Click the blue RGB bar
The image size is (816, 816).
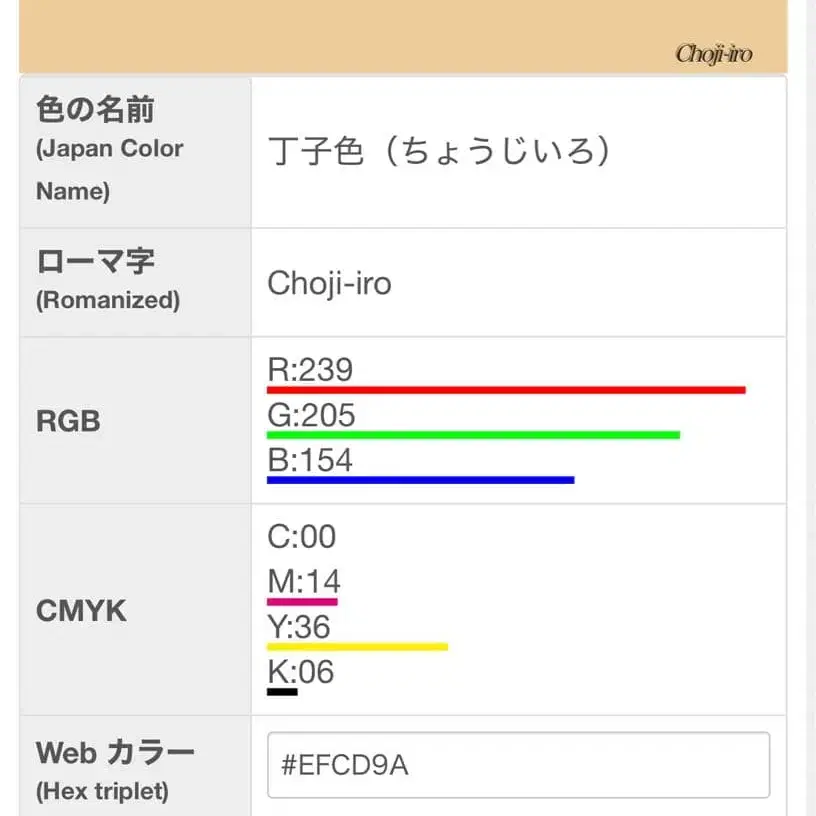click(x=420, y=479)
